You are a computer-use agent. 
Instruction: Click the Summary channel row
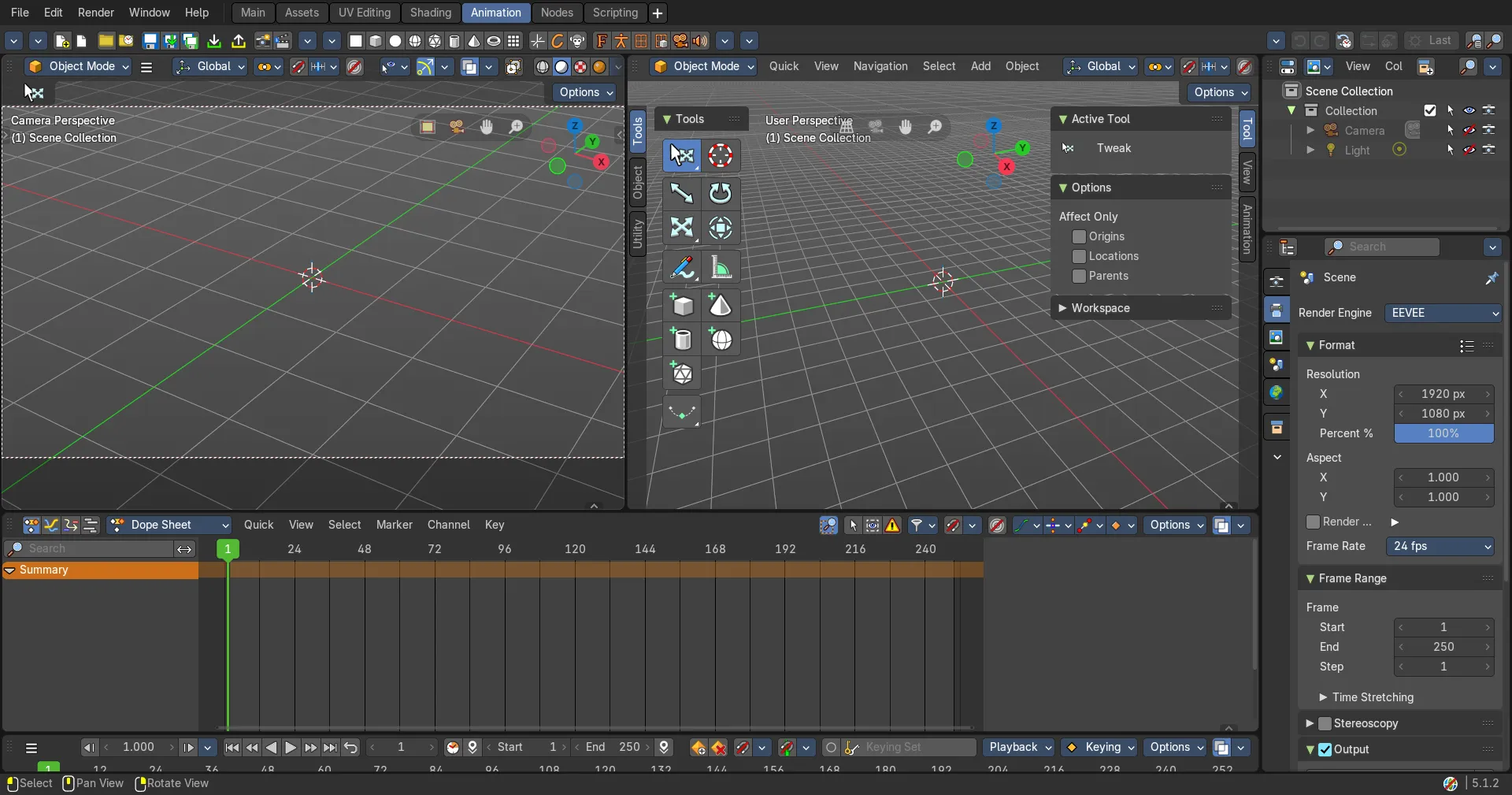100,570
